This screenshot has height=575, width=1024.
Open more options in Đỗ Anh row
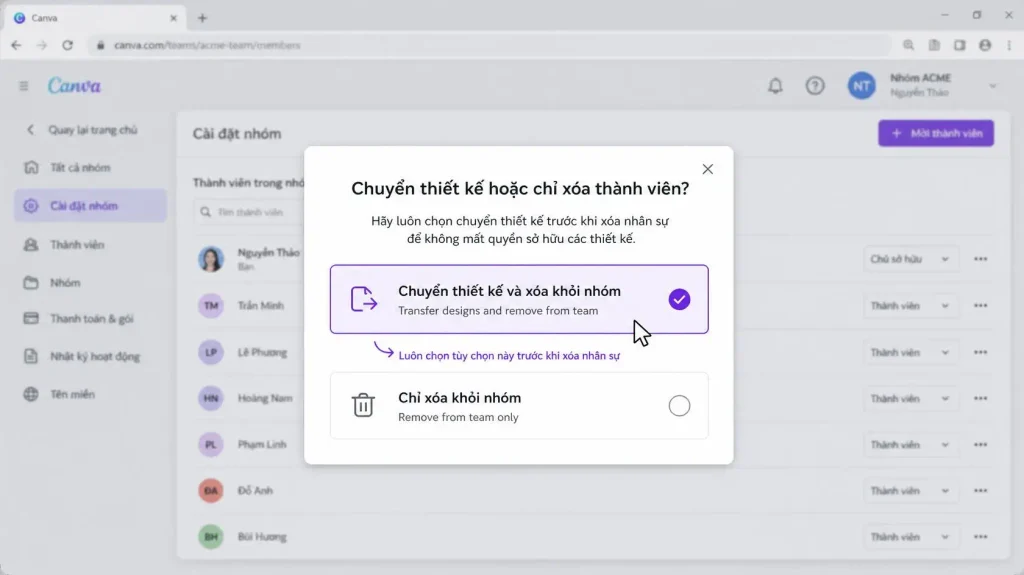click(980, 491)
